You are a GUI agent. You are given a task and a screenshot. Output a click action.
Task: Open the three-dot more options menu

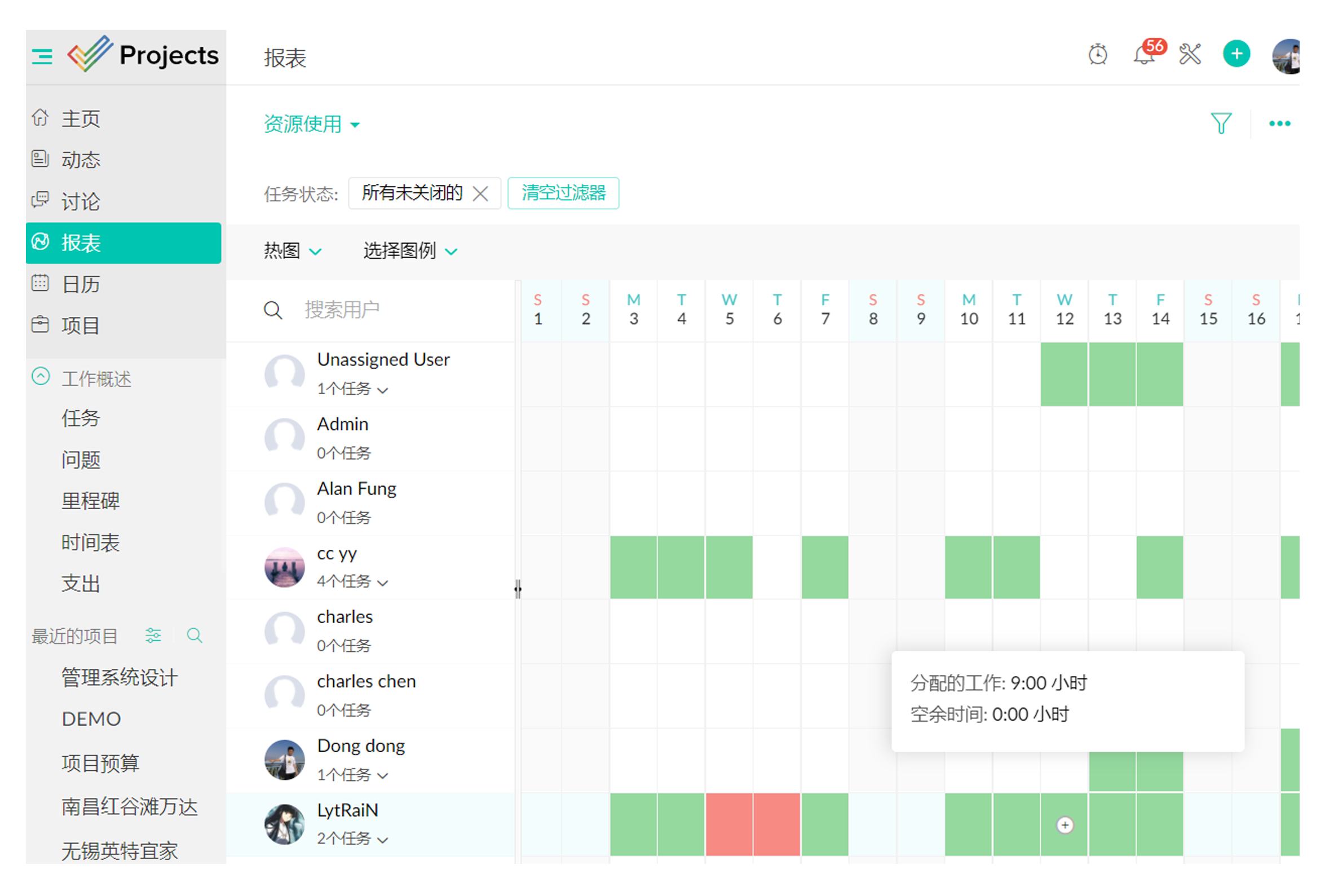coord(1279,123)
